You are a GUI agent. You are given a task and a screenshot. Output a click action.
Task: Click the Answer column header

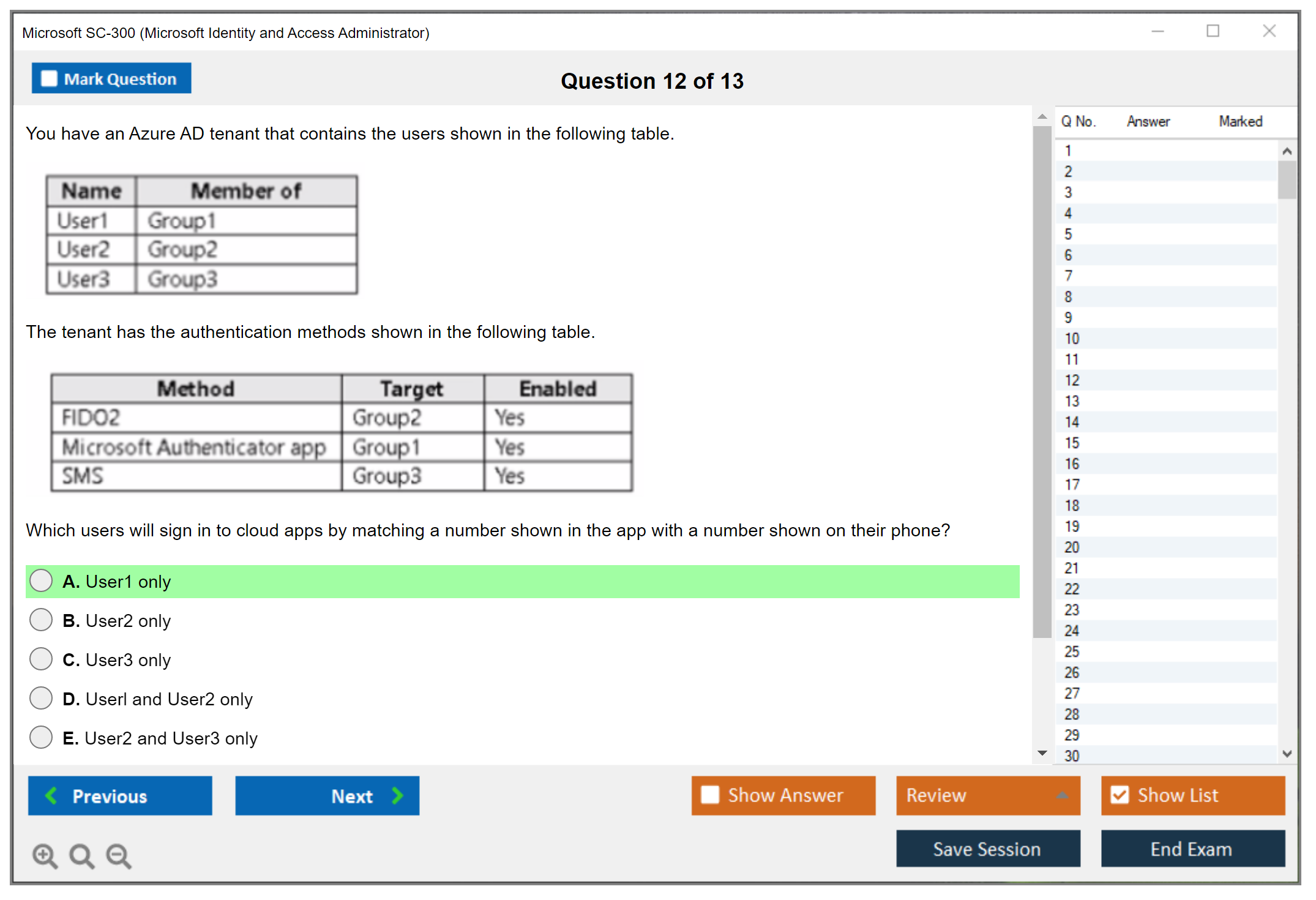pyautogui.click(x=1148, y=121)
